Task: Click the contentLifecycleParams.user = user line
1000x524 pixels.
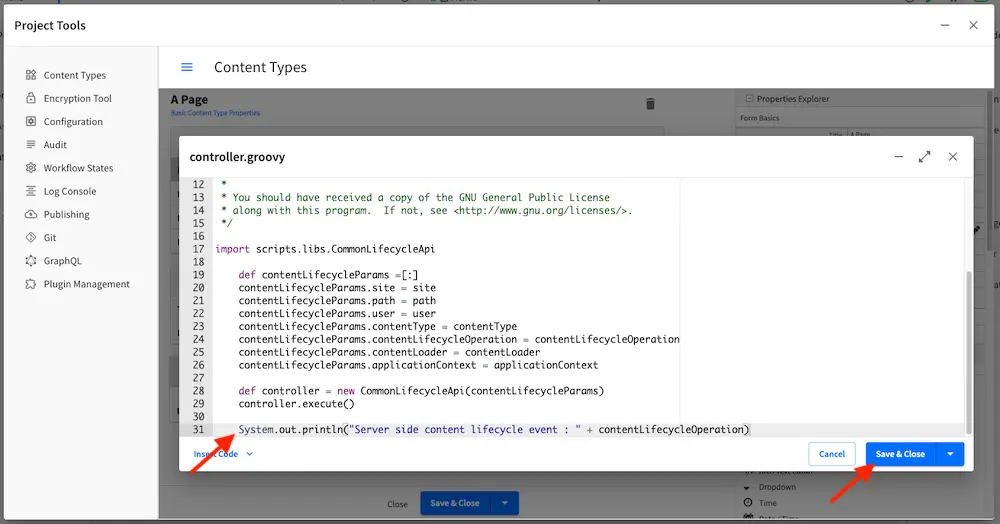Action: point(337,314)
